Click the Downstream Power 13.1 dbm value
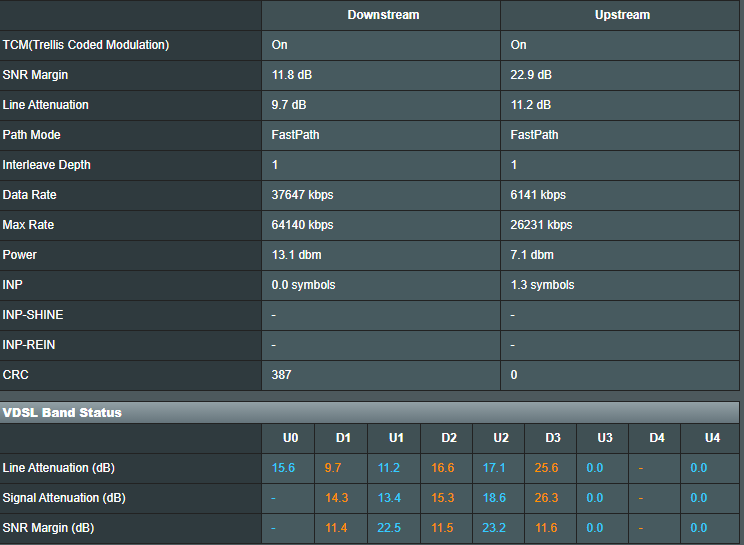The height and width of the screenshot is (545, 744). point(294,255)
